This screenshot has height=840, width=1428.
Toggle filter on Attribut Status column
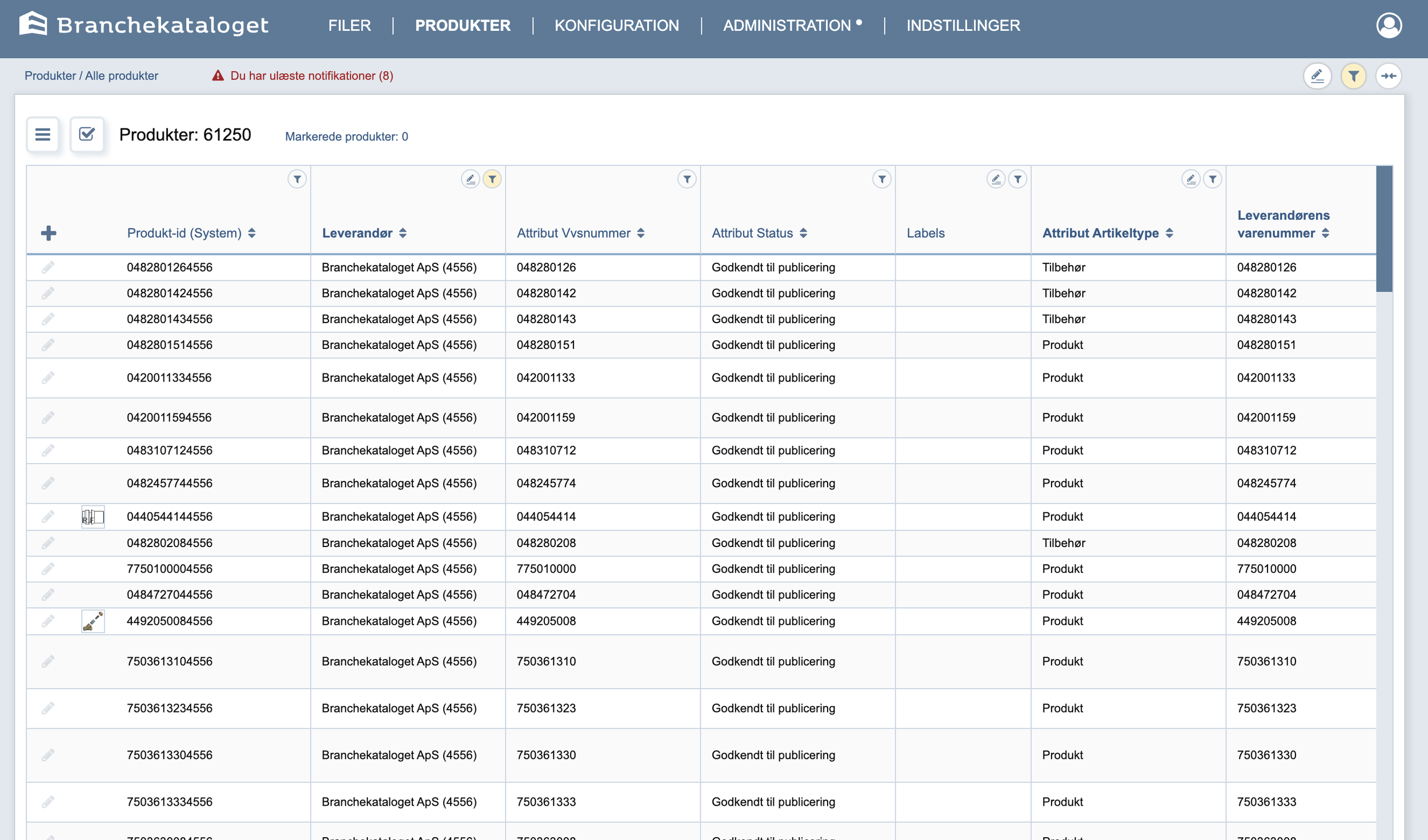point(882,179)
